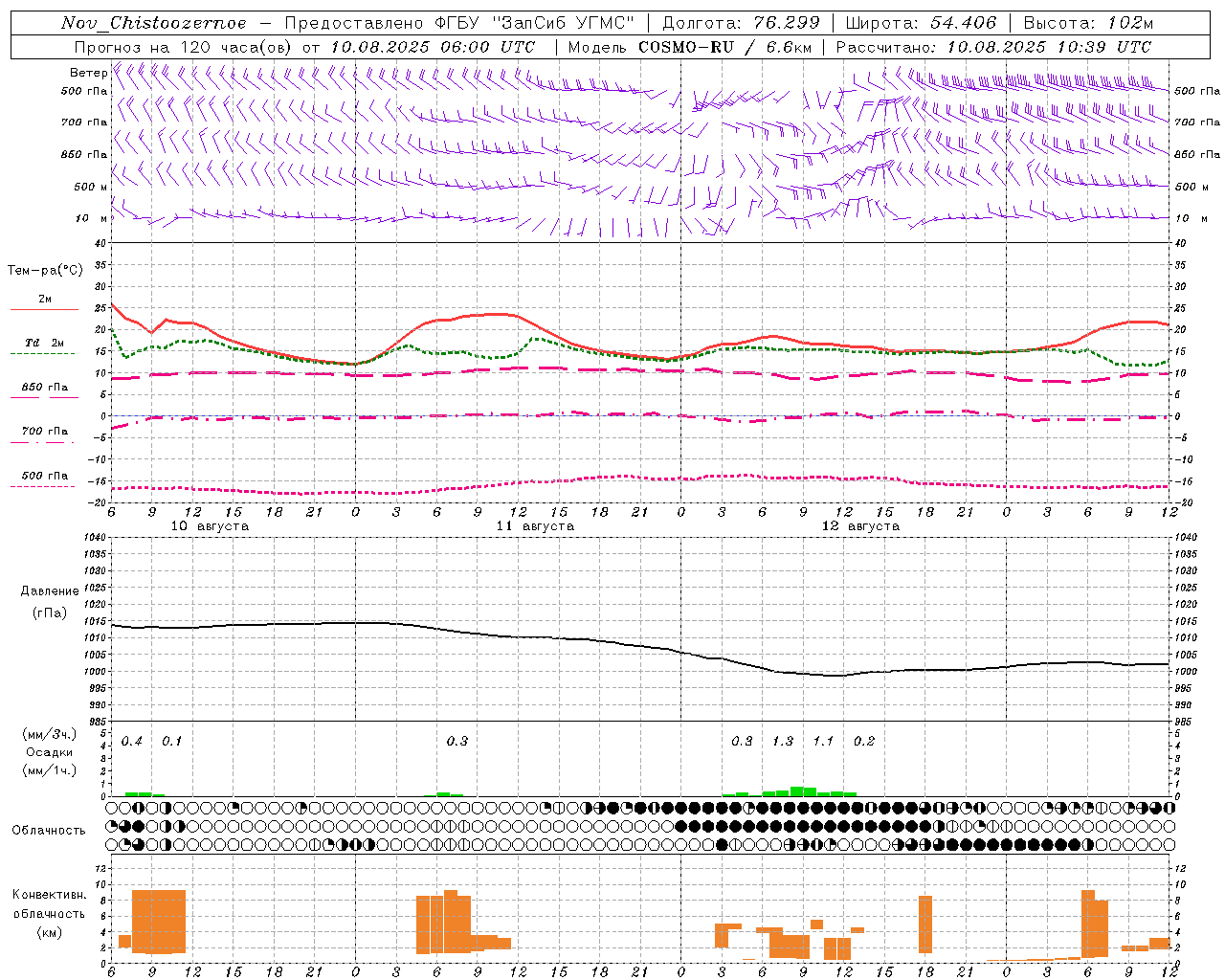Click the 500 м wind level label on the left
1225x980 pixels.
[91, 187]
